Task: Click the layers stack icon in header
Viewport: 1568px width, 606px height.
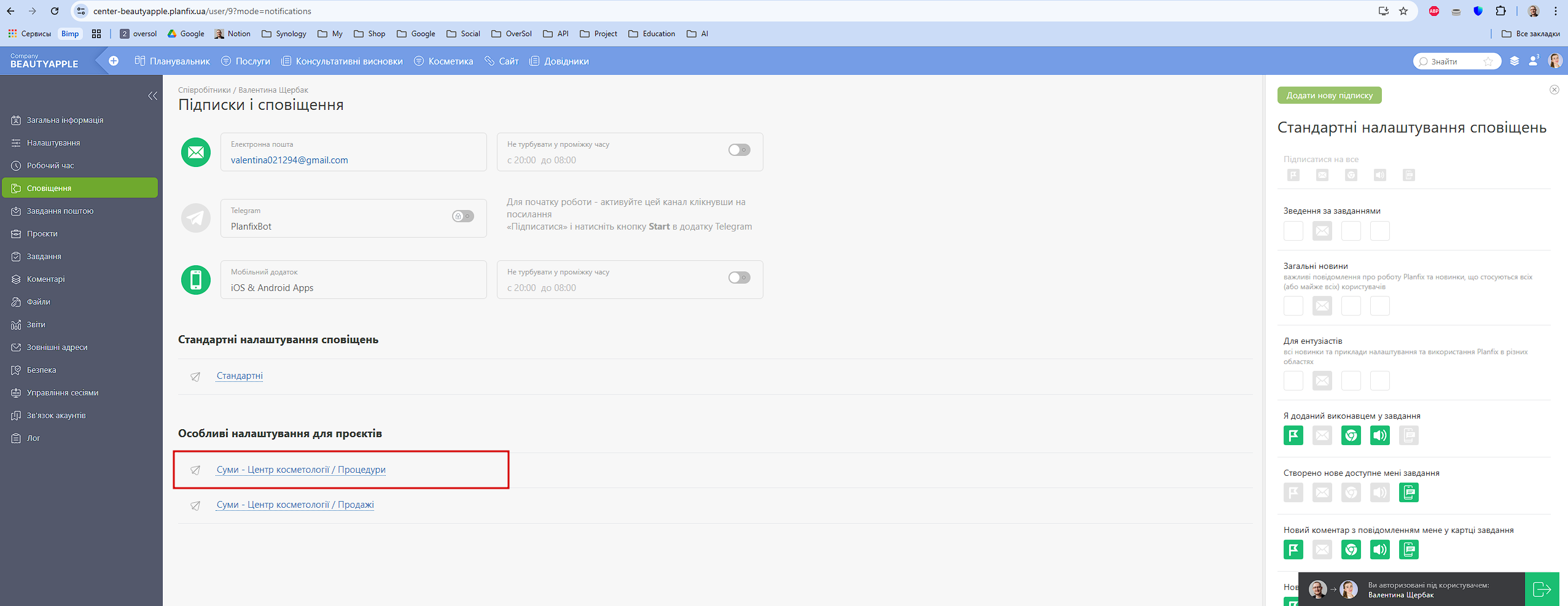Action: 1515,61
